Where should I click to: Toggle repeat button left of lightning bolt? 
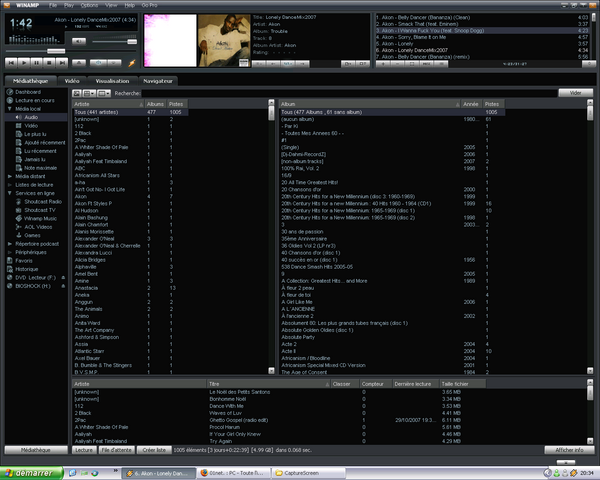coord(114,63)
